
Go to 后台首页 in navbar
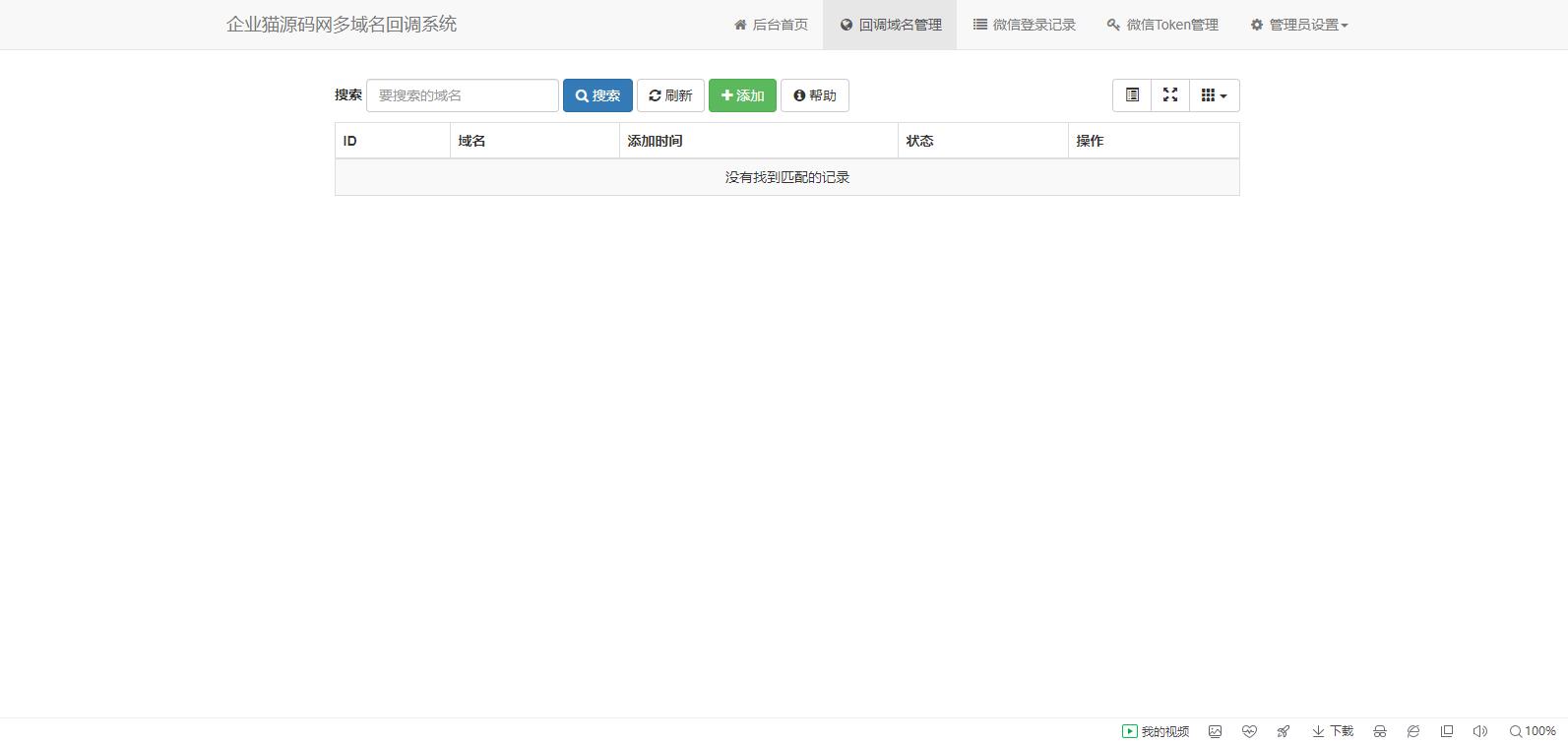coord(771,25)
